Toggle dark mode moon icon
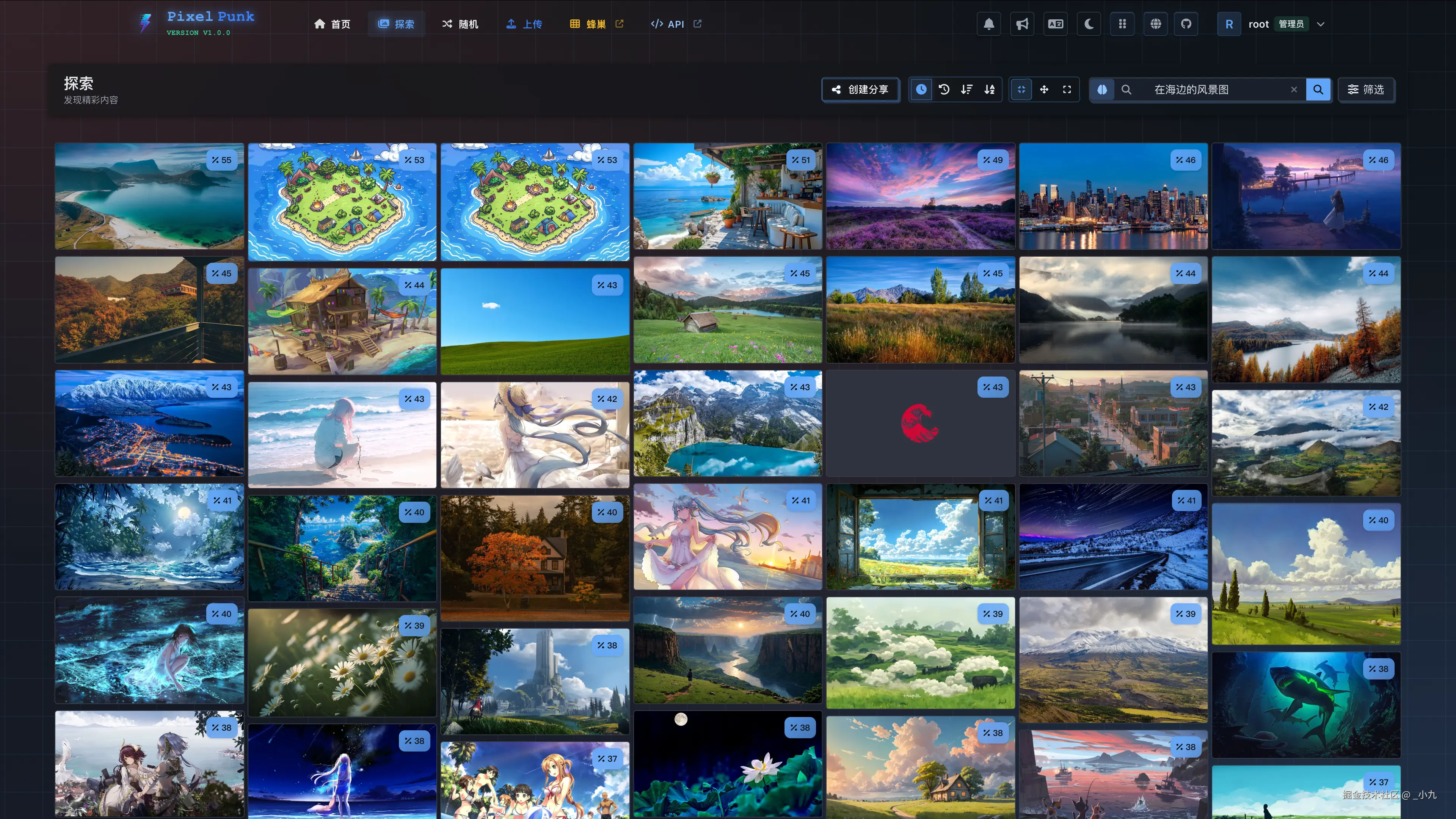 pyautogui.click(x=1089, y=24)
